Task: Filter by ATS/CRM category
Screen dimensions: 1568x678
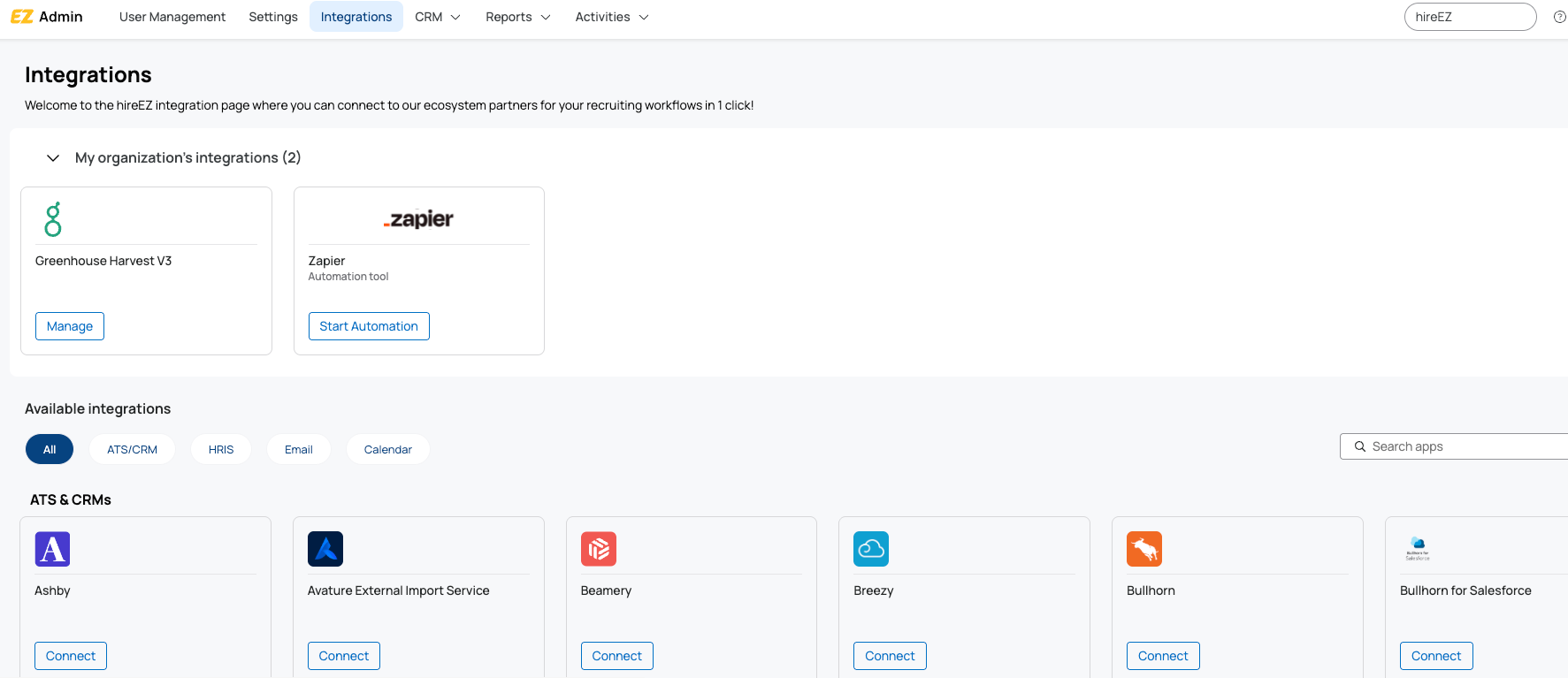Action: 133,449
